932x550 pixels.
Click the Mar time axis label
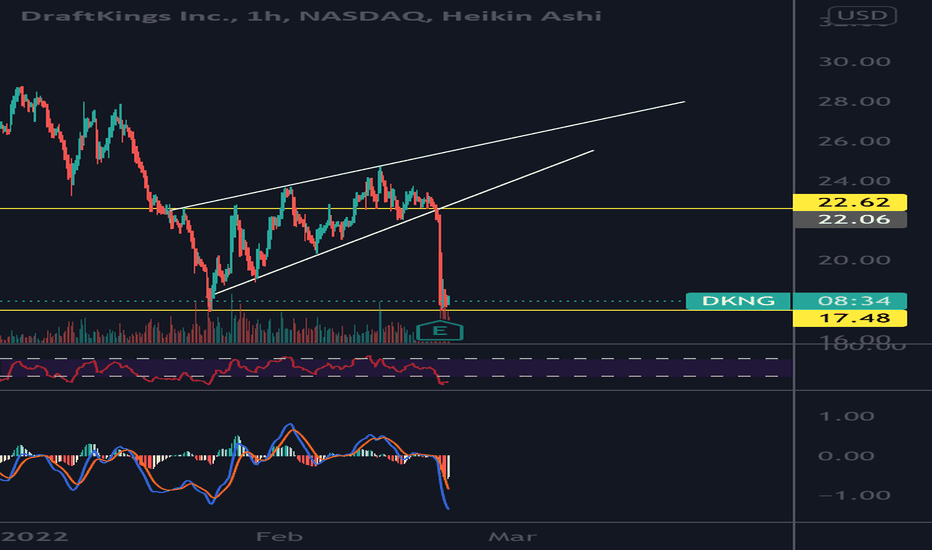(x=512, y=537)
